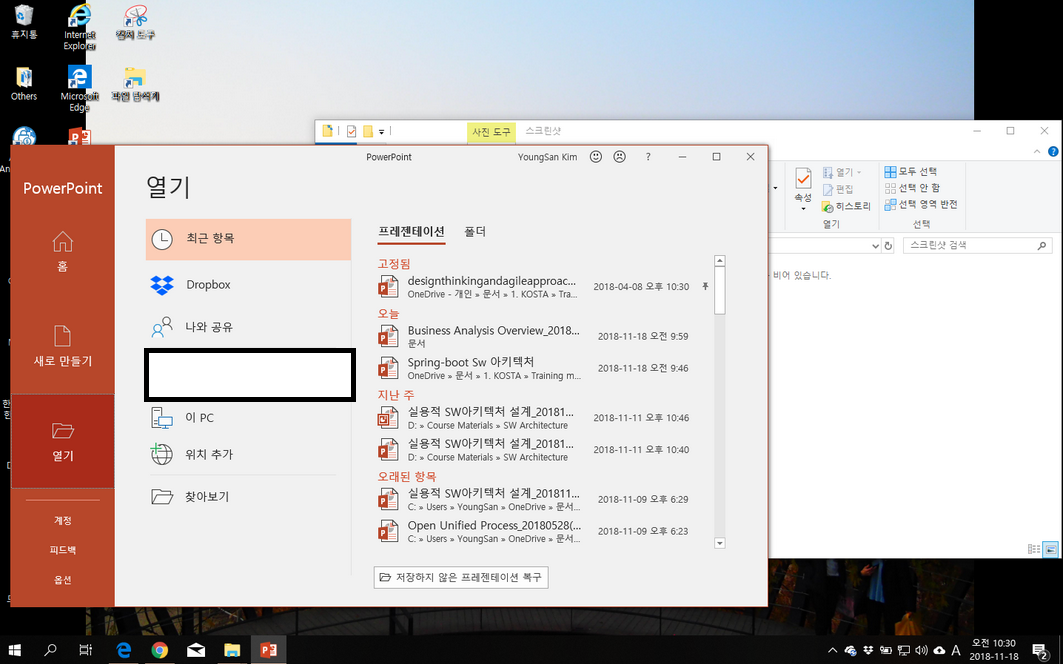Open the 휴지통 recycle bin desktop icon
Screen dimensions: 1063x664
coord(24,22)
